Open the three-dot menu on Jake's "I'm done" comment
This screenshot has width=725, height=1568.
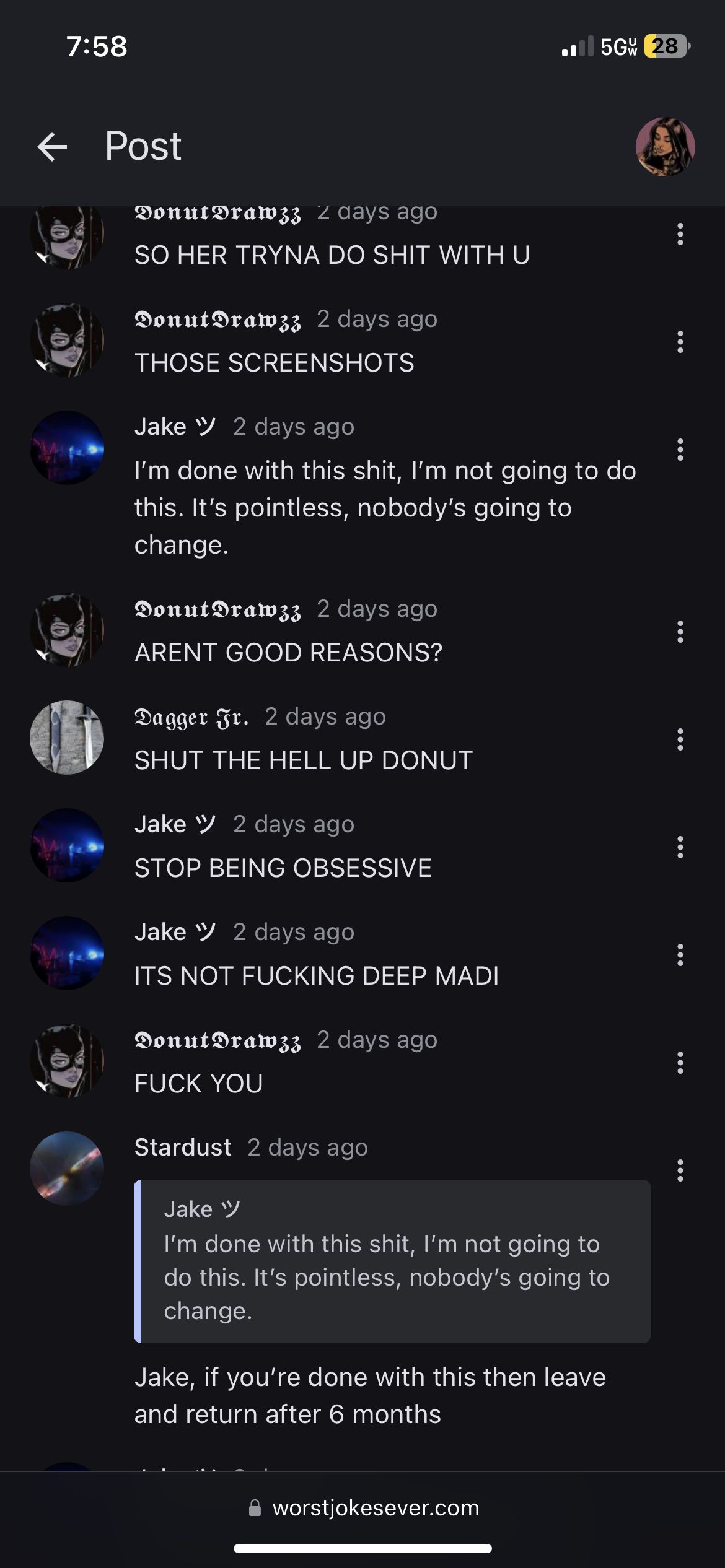click(680, 450)
